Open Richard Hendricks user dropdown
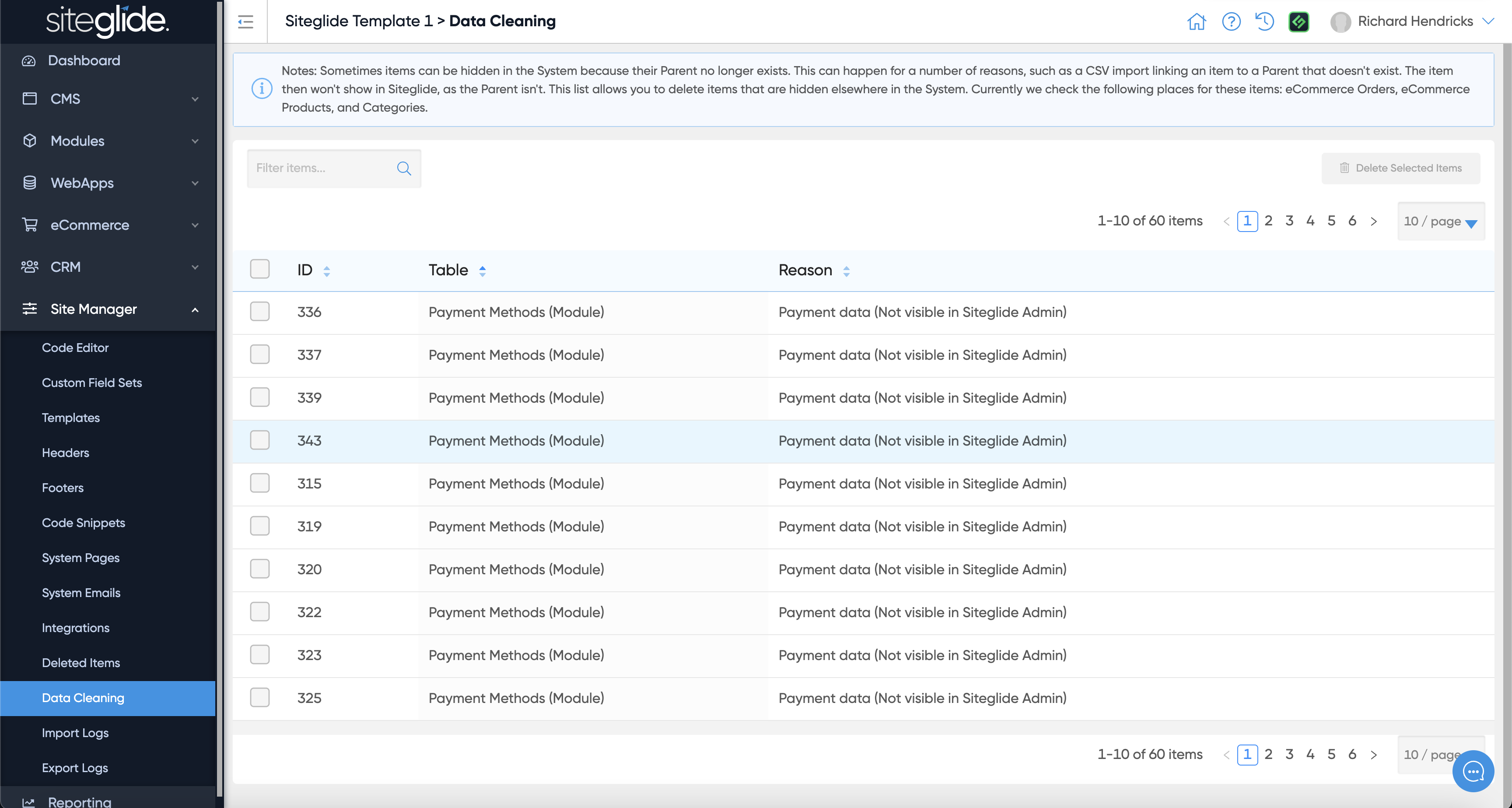 point(1413,22)
